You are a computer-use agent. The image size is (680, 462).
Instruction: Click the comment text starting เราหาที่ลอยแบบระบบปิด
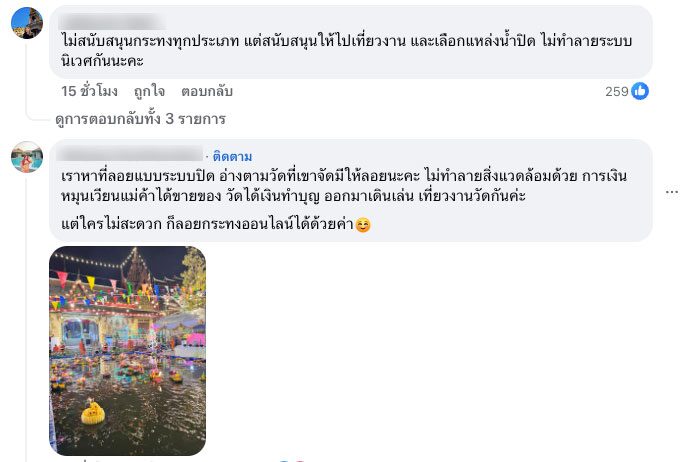[344, 186]
